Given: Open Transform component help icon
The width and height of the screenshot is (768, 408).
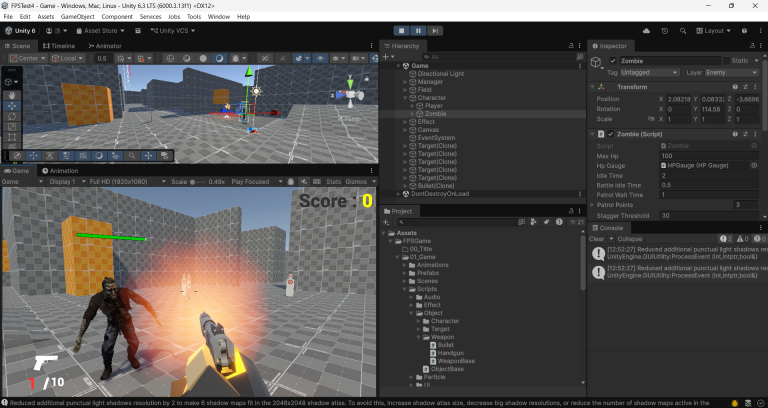Looking at the screenshot, I should tap(735, 87).
